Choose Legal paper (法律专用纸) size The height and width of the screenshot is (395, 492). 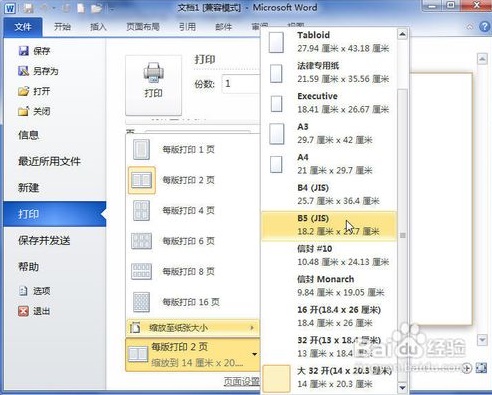tap(329, 73)
